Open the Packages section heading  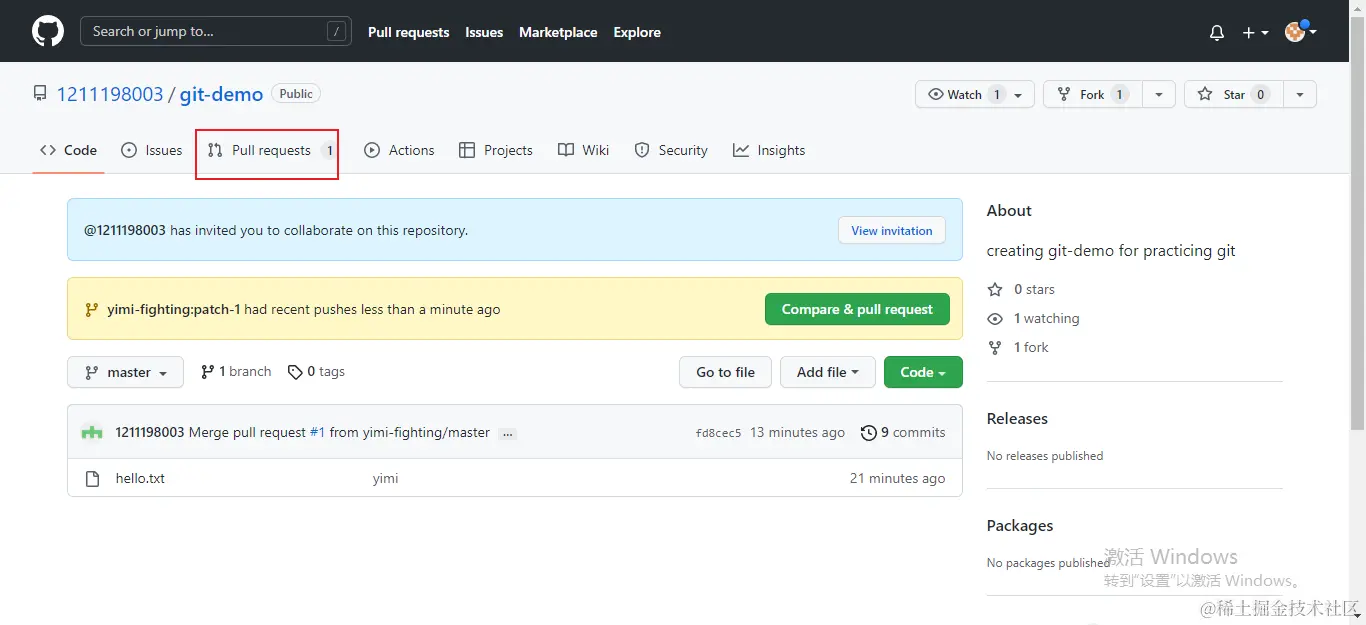tap(1020, 525)
